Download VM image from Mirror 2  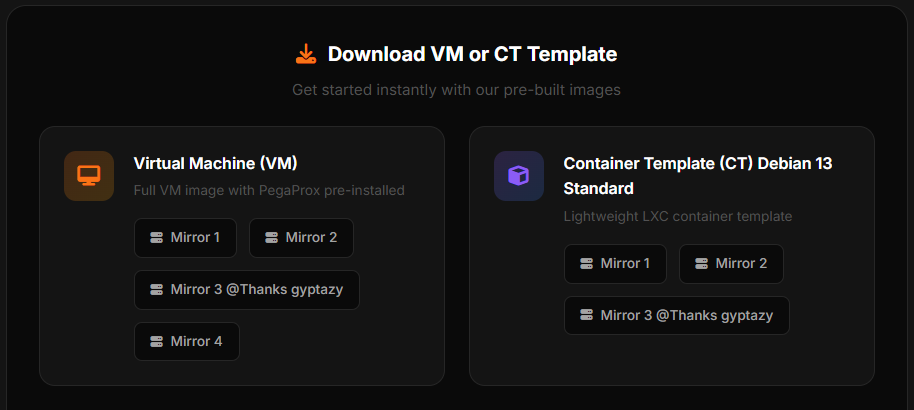pyautogui.click(x=301, y=238)
